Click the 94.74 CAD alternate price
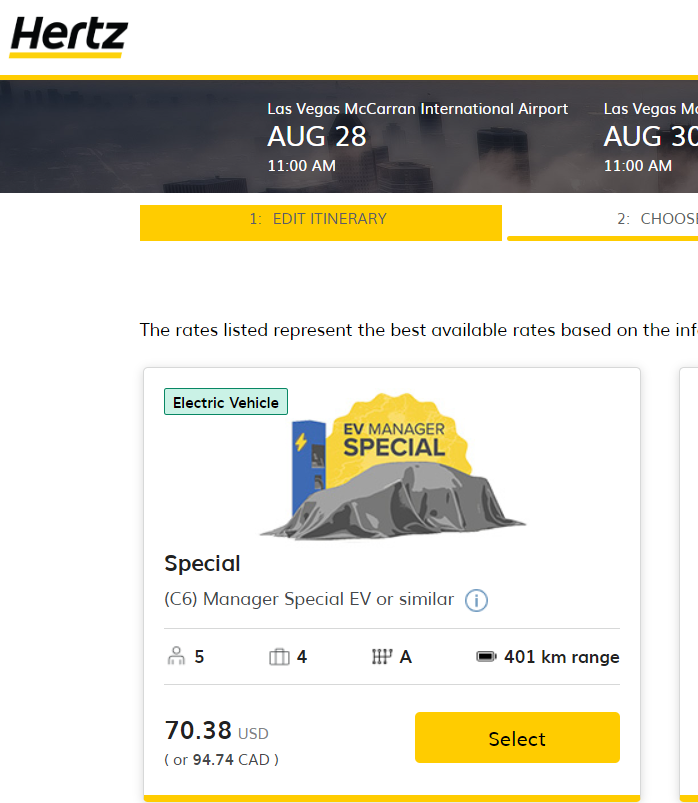698x803 pixels. coord(221,759)
